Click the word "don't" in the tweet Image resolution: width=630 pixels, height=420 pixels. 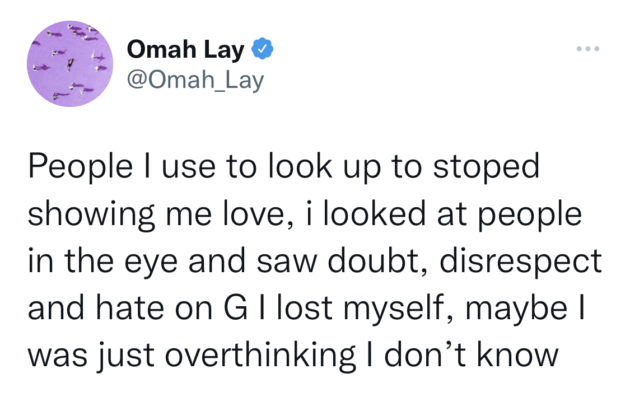point(425,355)
